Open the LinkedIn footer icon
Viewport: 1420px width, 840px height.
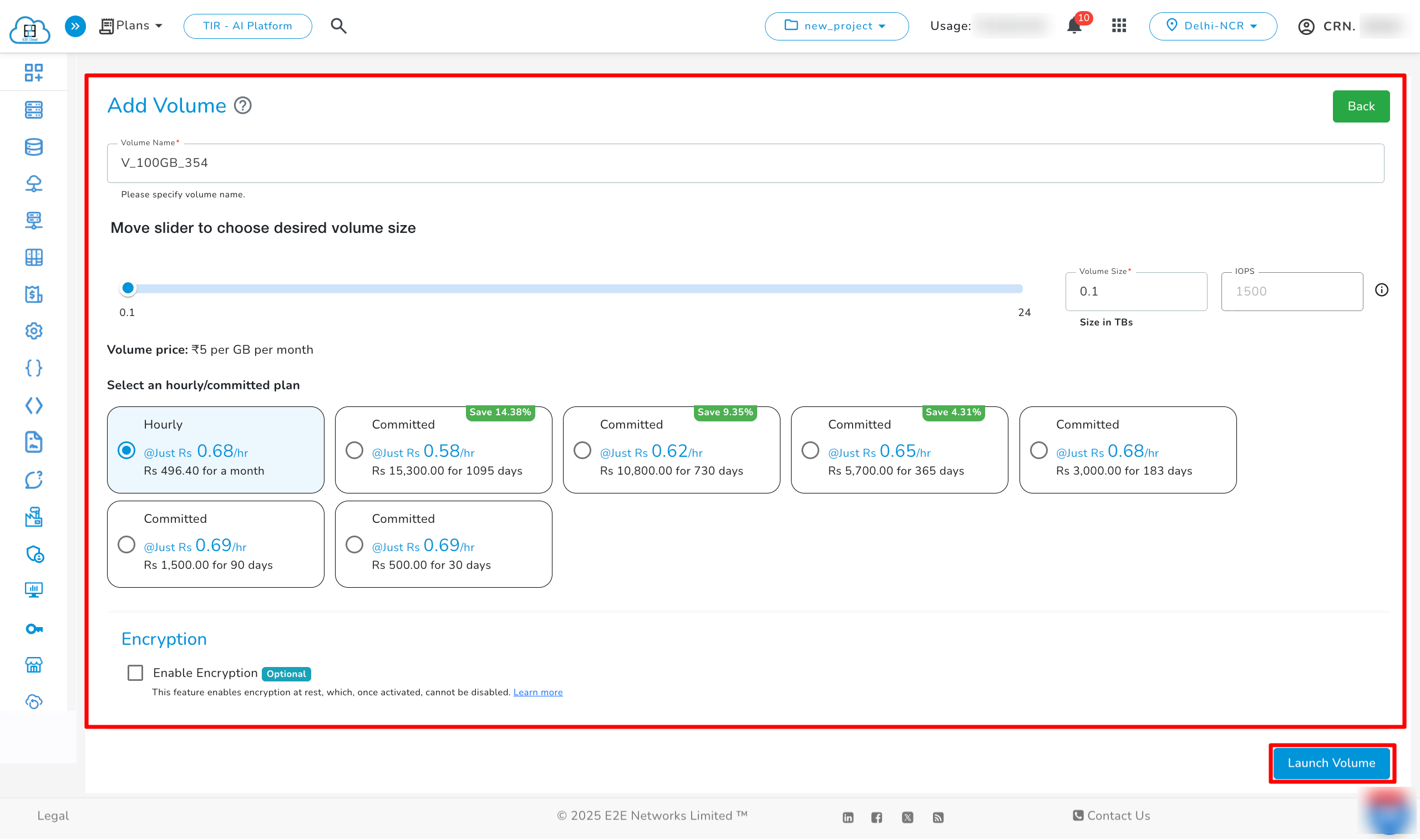click(x=848, y=817)
